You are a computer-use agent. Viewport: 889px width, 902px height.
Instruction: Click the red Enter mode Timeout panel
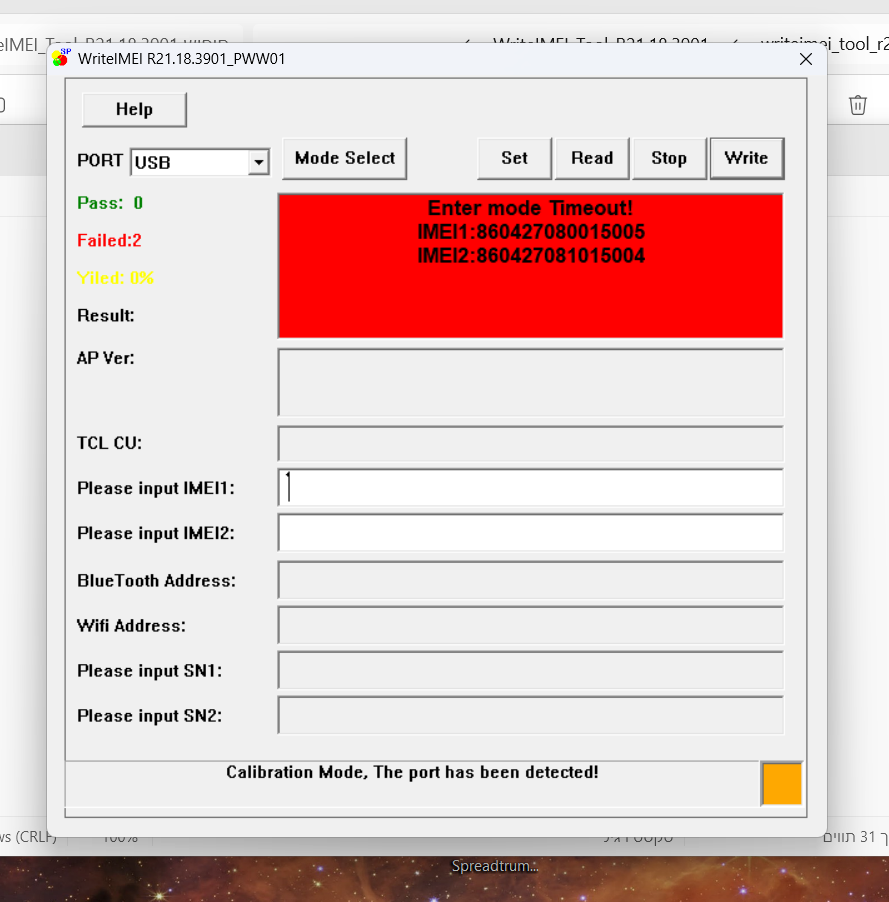click(x=530, y=290)
